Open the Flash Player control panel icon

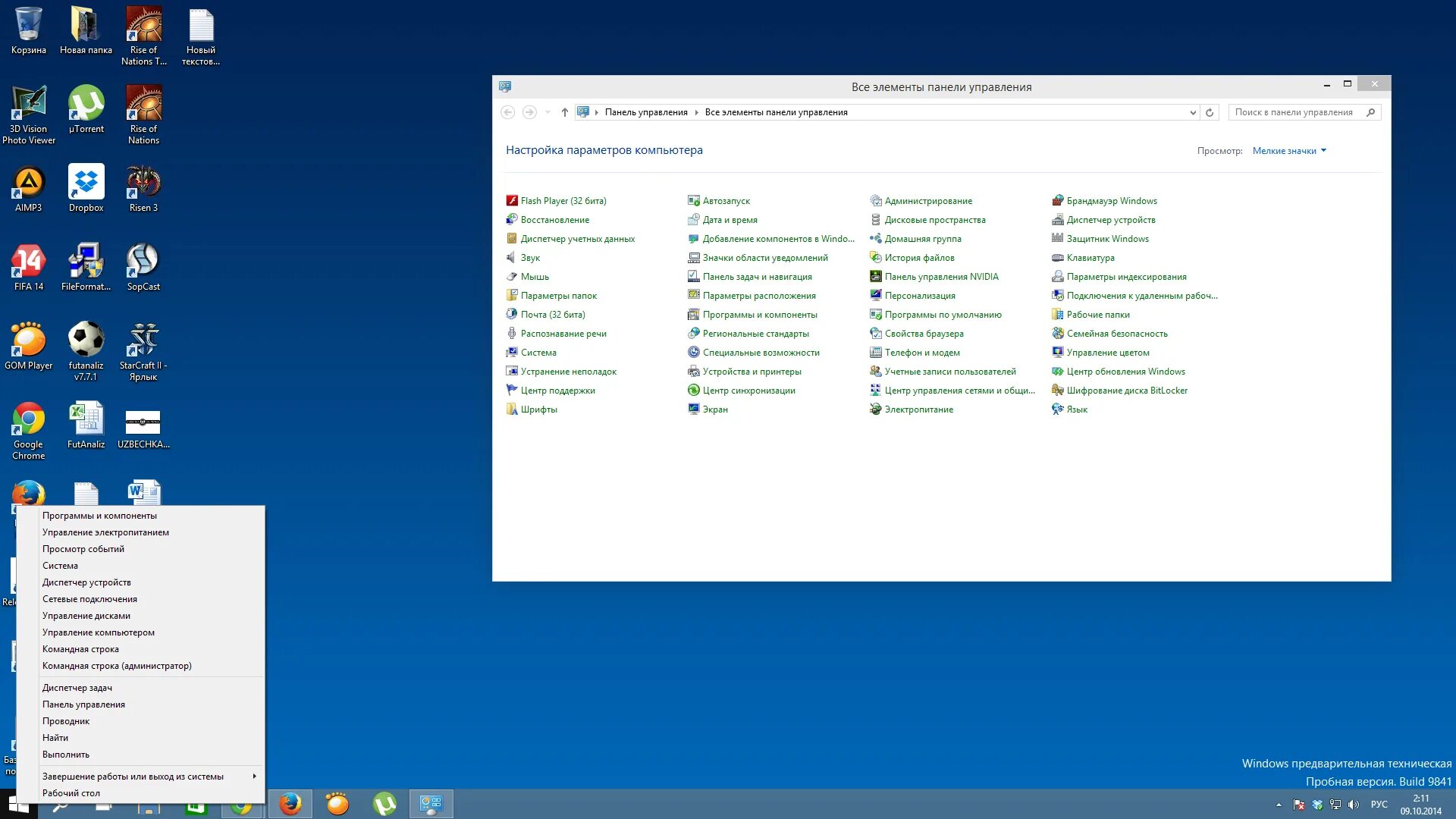tap(512, 201)
